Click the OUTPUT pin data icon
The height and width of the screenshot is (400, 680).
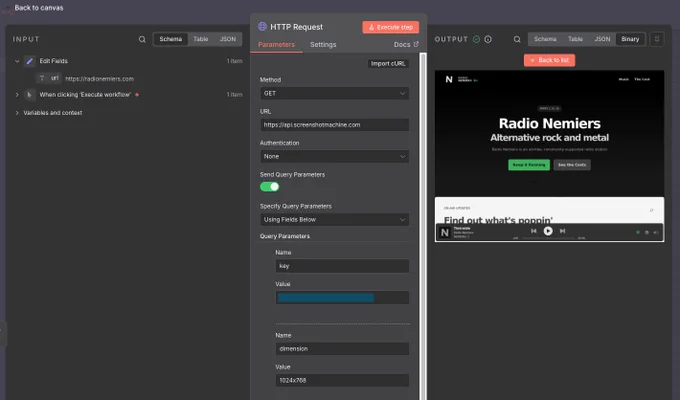point(657,39)
